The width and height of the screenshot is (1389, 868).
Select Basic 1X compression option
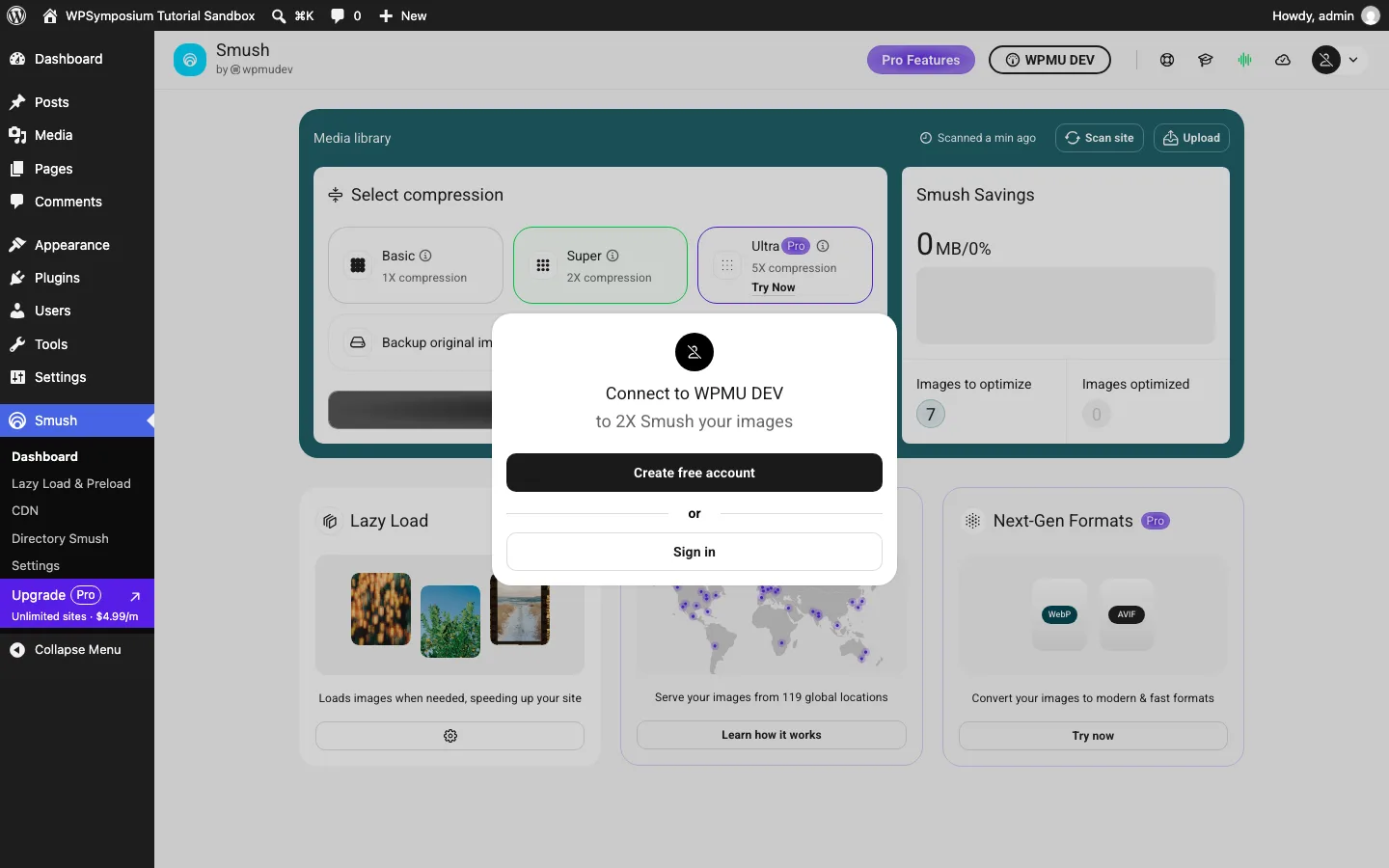pyautogui.click(x=416, y=265)
